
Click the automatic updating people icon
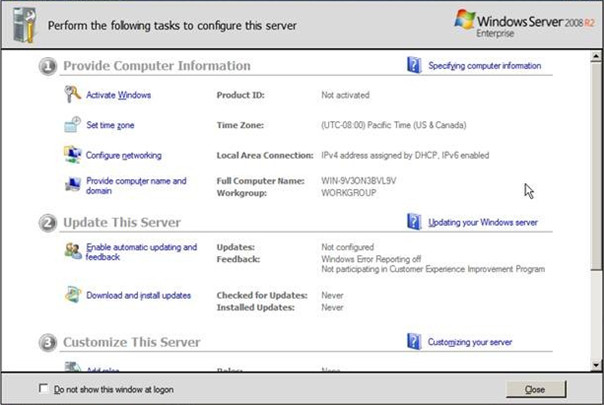coord(72,251)
